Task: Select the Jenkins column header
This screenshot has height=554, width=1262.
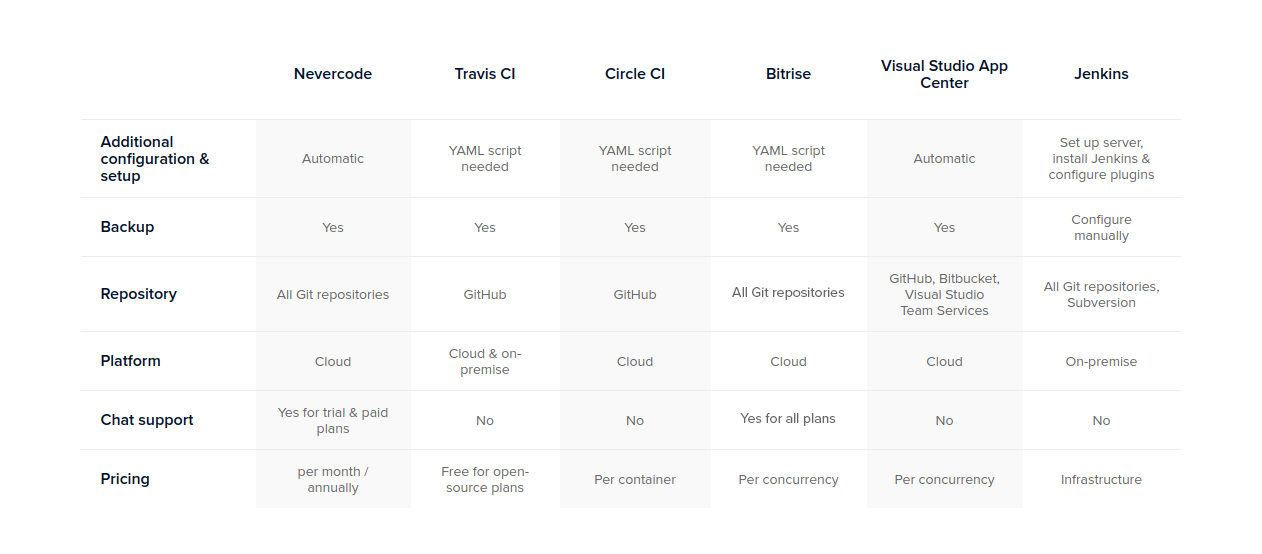Action: tap(1101, 74)
